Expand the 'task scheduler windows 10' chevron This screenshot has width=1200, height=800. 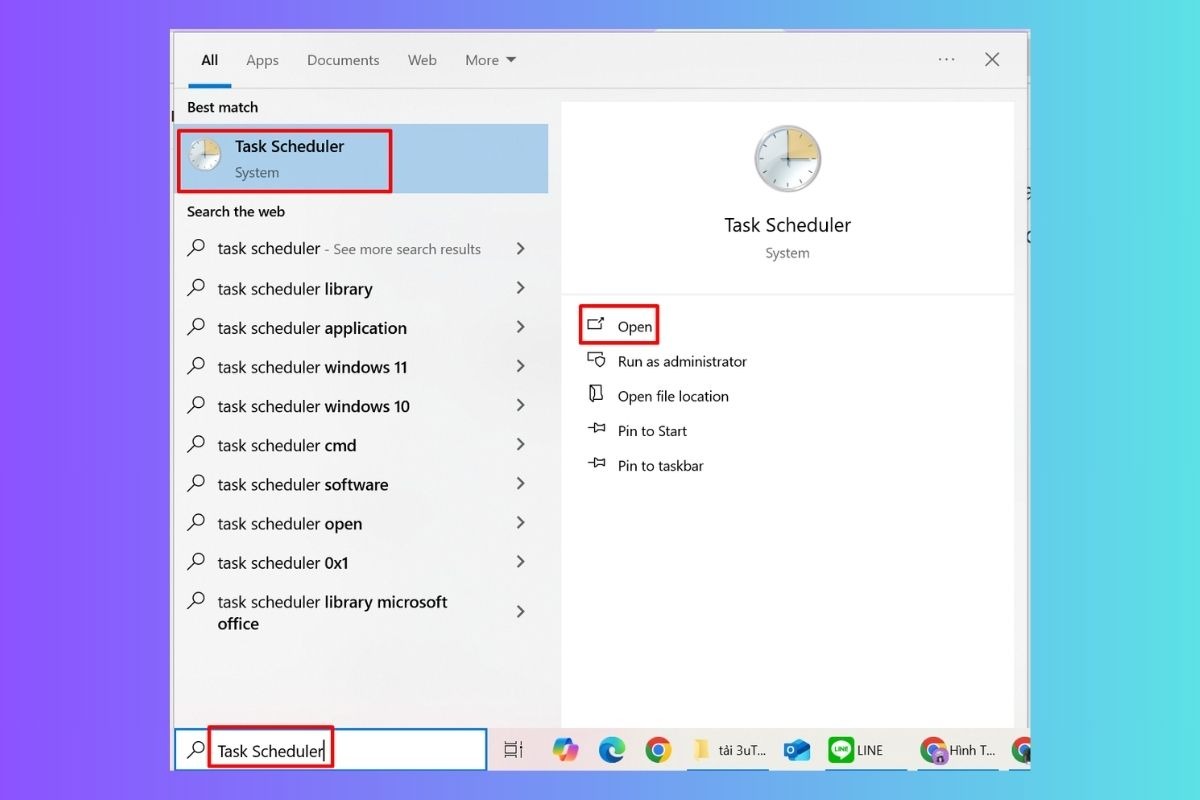[520, 405]
